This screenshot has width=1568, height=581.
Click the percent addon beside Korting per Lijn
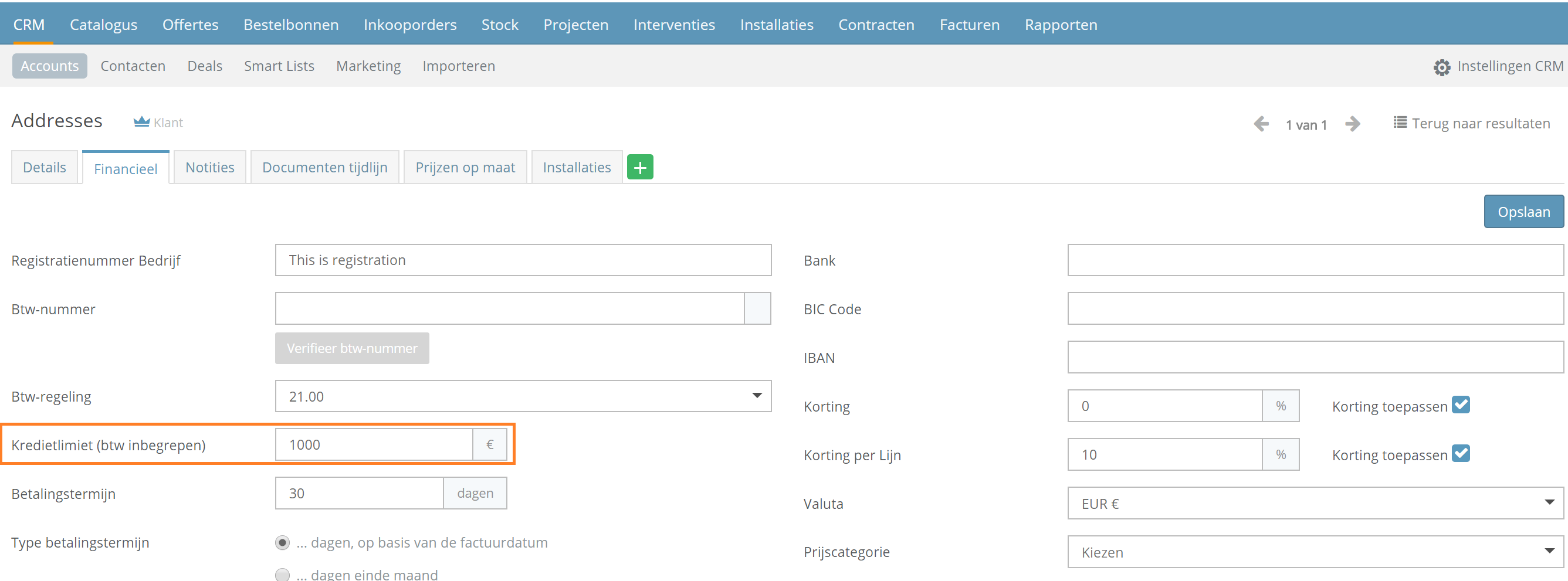click(1281, 454)
